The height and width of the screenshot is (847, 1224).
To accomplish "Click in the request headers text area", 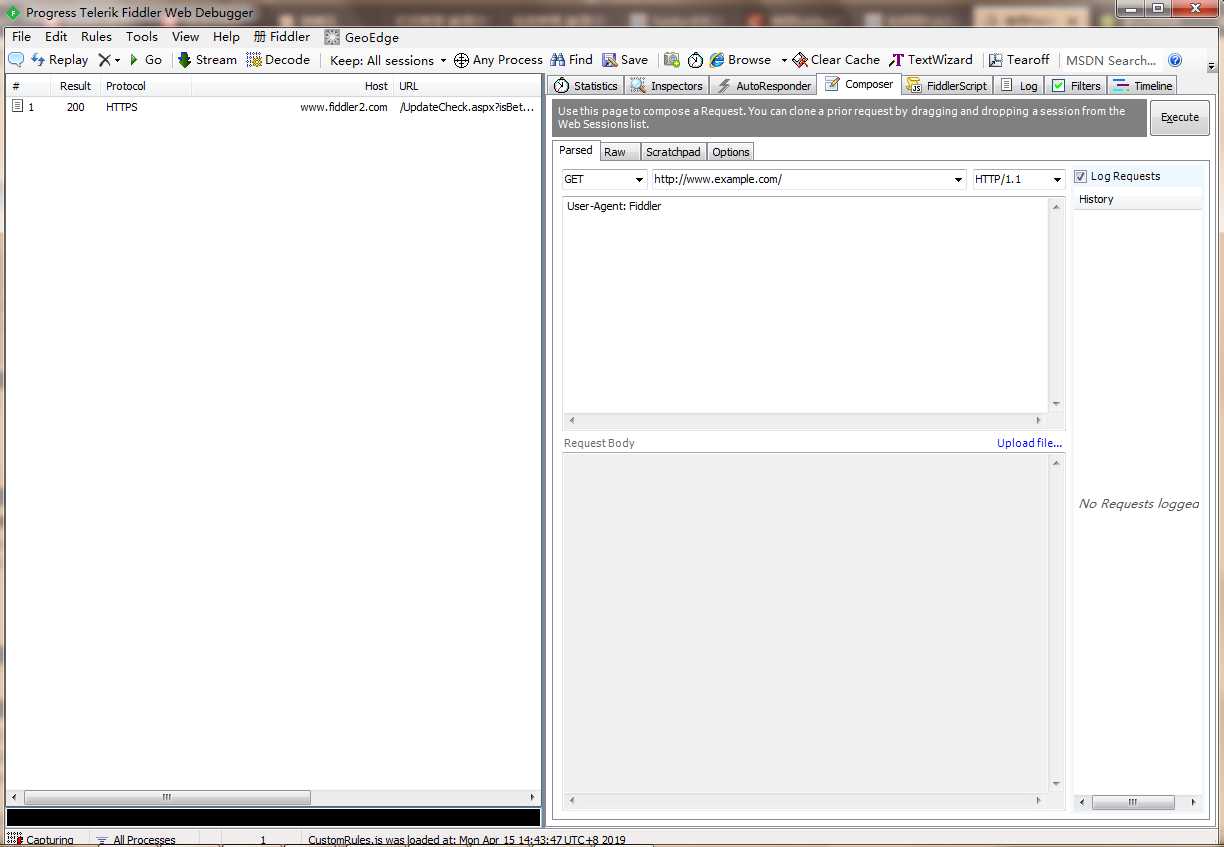I will (x=805, y=304).
